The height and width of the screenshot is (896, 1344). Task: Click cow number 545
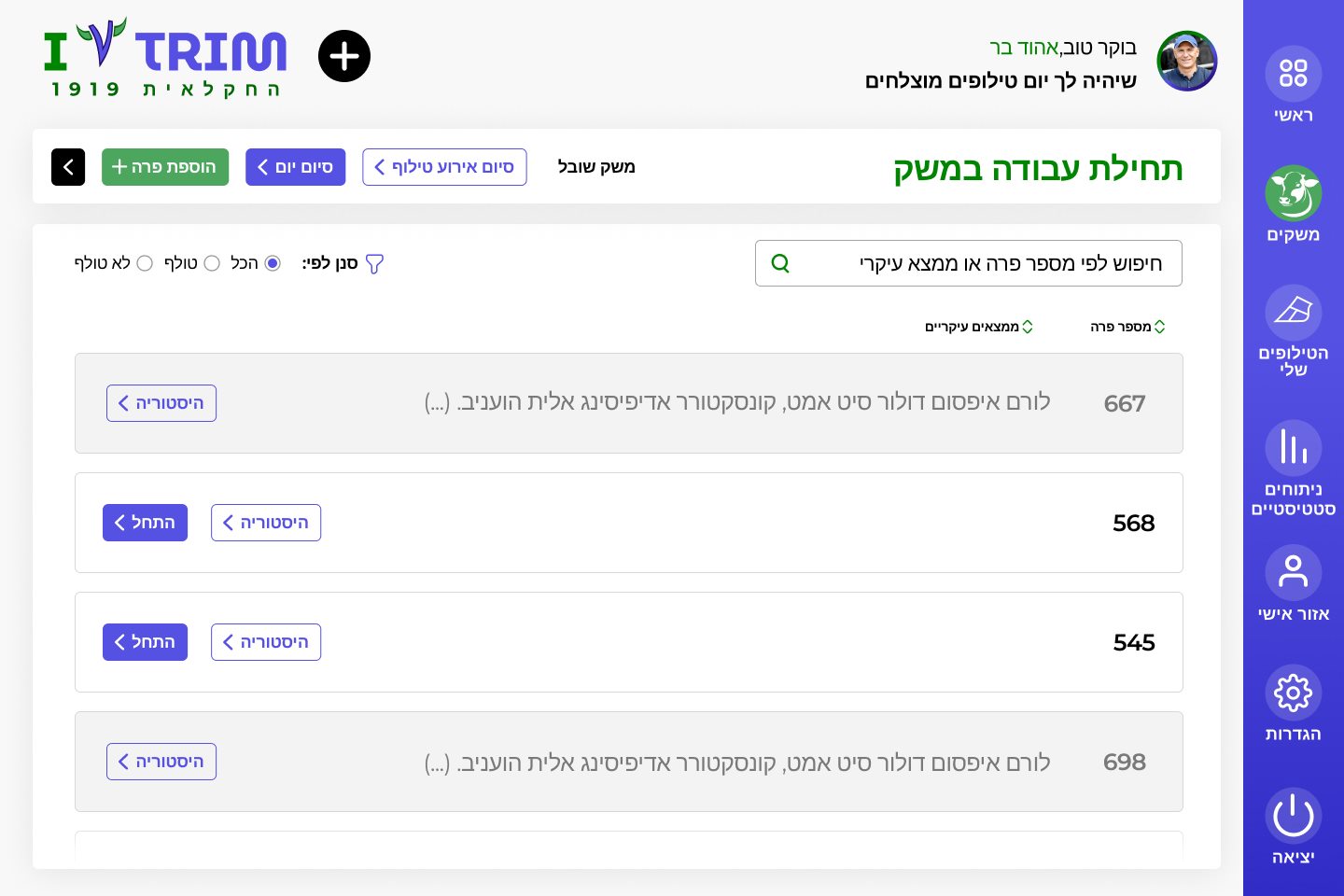coord(1134,643)
